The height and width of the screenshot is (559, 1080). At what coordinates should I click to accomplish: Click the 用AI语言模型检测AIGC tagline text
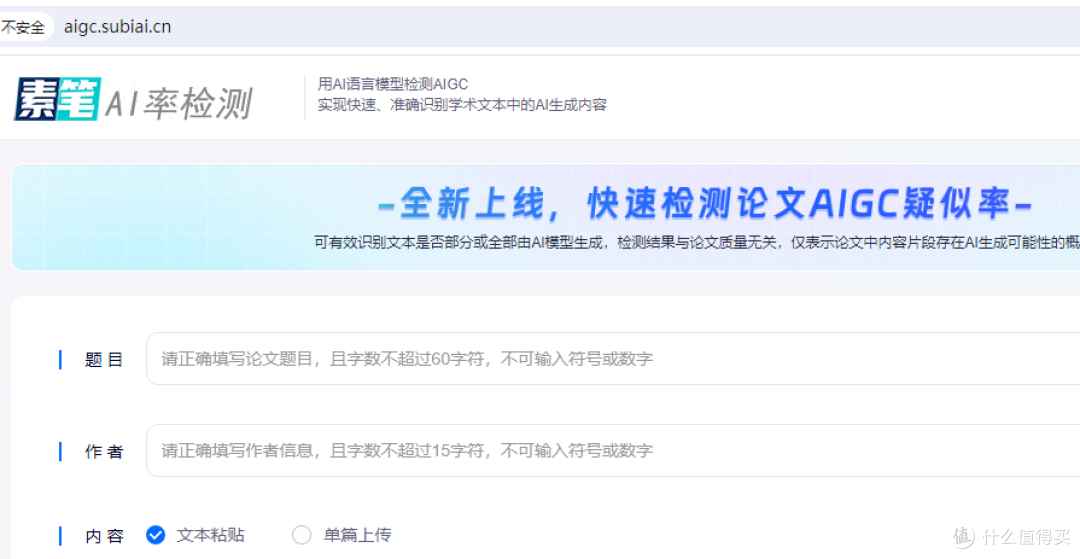(393, 84)
